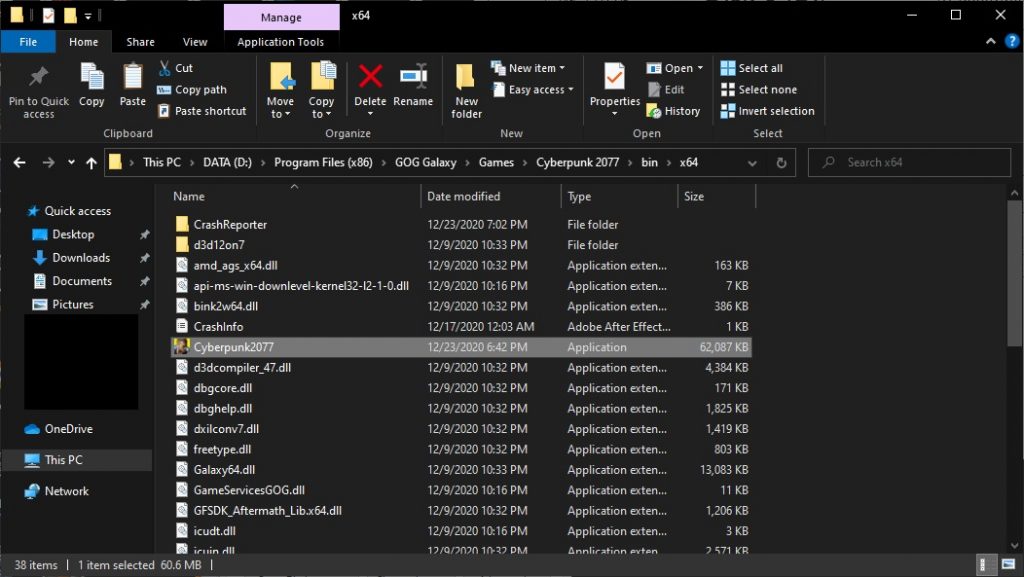Viewport: 1024px width, 577px height.
Task: Customize Quick Access Toolbar dropdown
Action: click(88, 16)
